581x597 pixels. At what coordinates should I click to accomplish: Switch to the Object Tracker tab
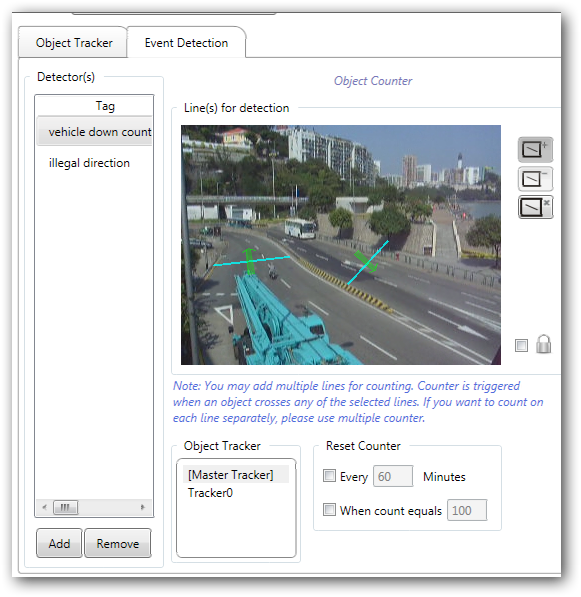pos(74,43)
